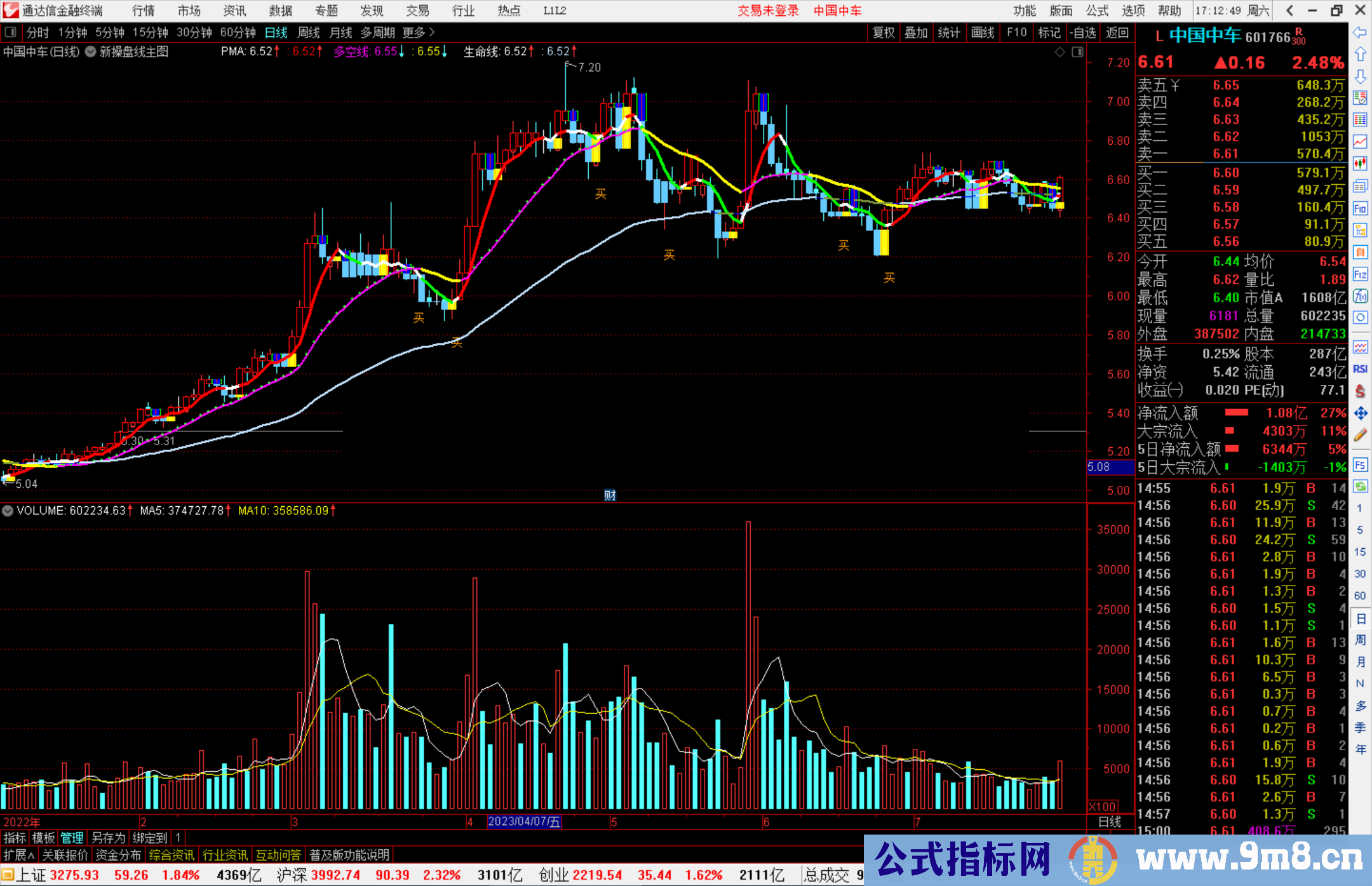Expand the 扩展 panel at bottom
The height and width of the screenshot is (886, 1372).
18,855
